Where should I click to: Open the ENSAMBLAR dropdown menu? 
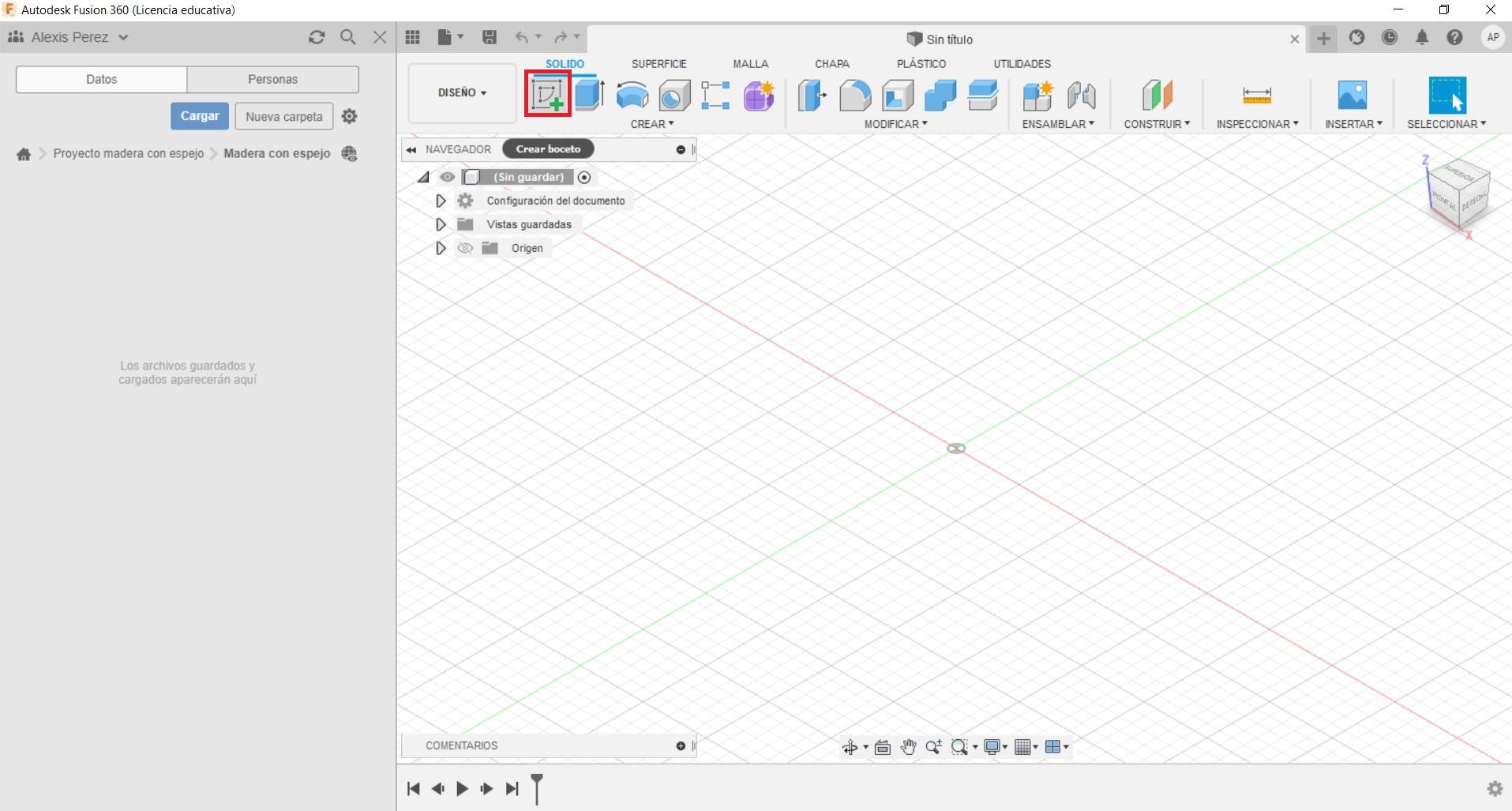click(x=1058, y=124)
